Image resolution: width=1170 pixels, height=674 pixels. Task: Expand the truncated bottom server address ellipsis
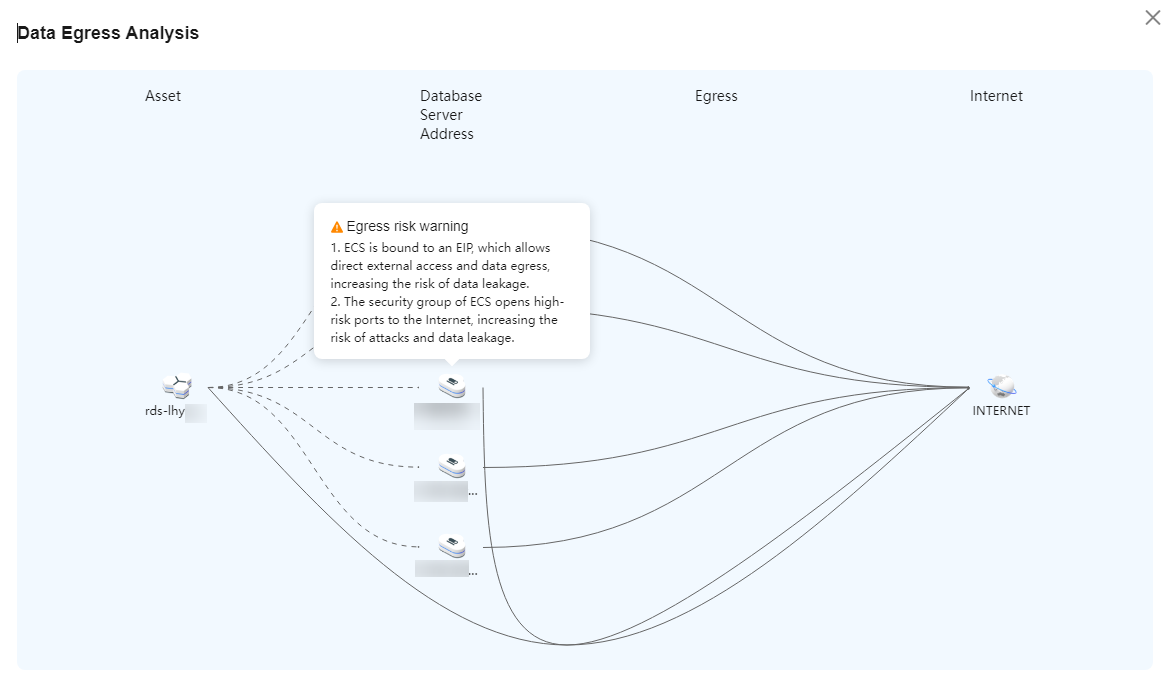coord(473,572)
